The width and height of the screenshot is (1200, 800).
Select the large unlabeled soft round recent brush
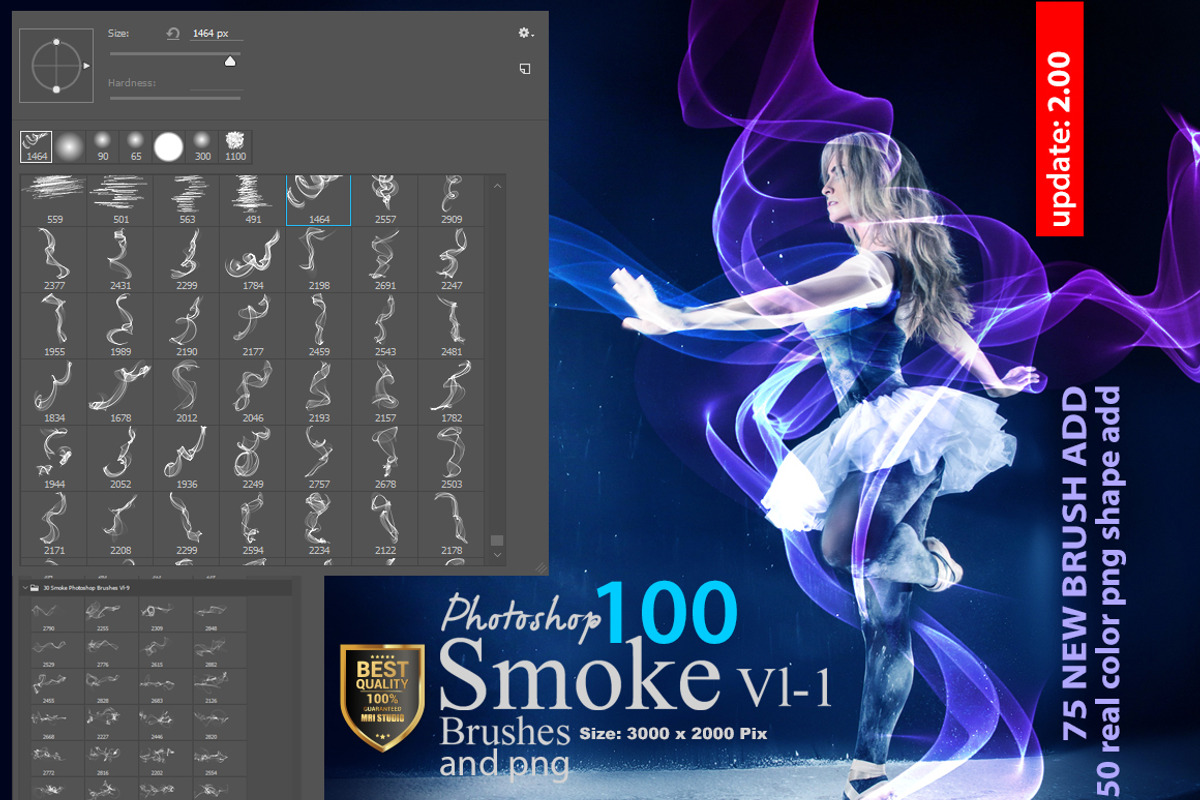coord(70,147)
